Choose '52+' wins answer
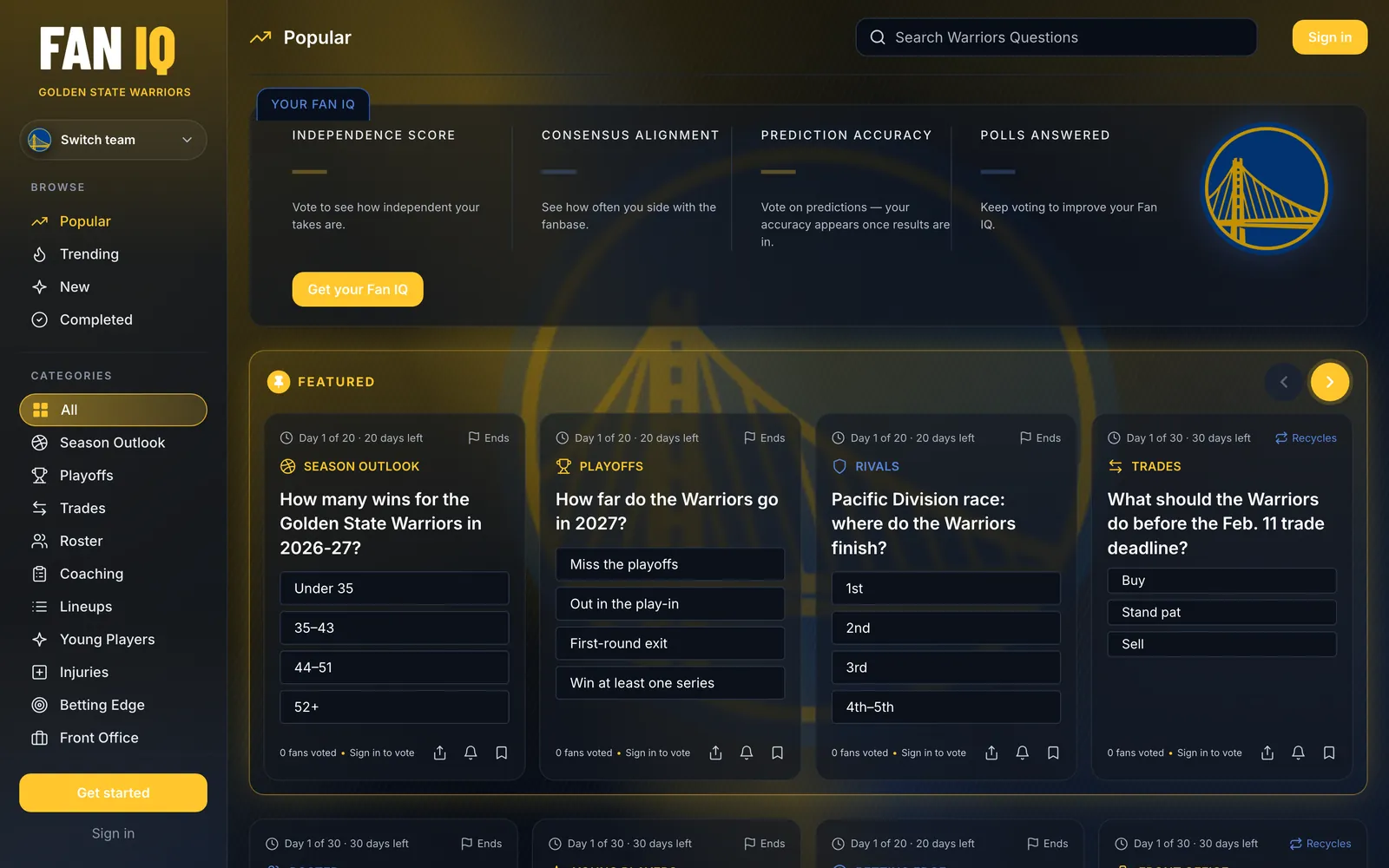 (x=394, y=707)
